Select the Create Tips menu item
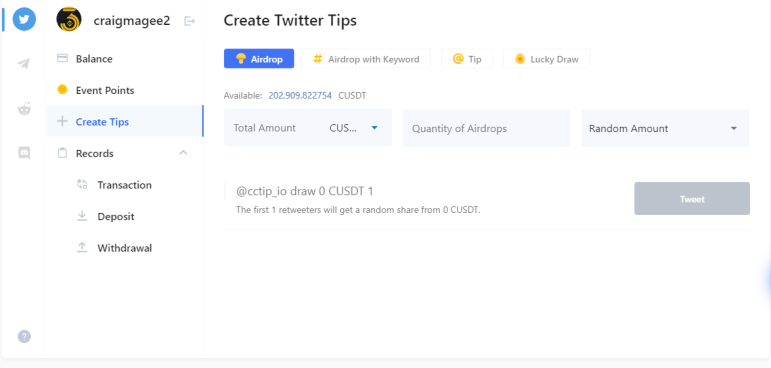 [x=125, y=121]
